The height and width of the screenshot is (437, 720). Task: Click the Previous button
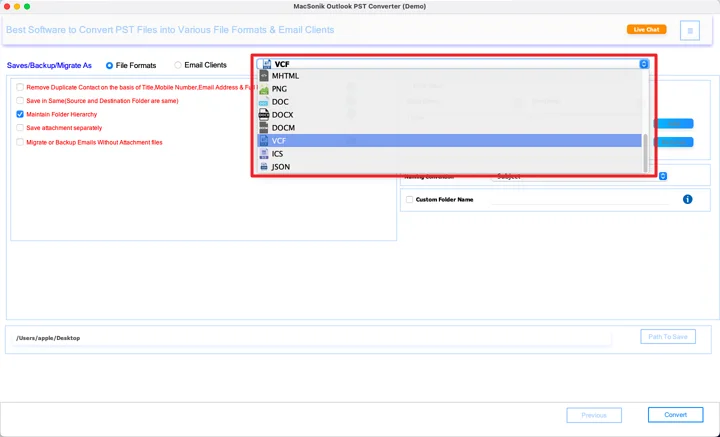tap(594, 415)
